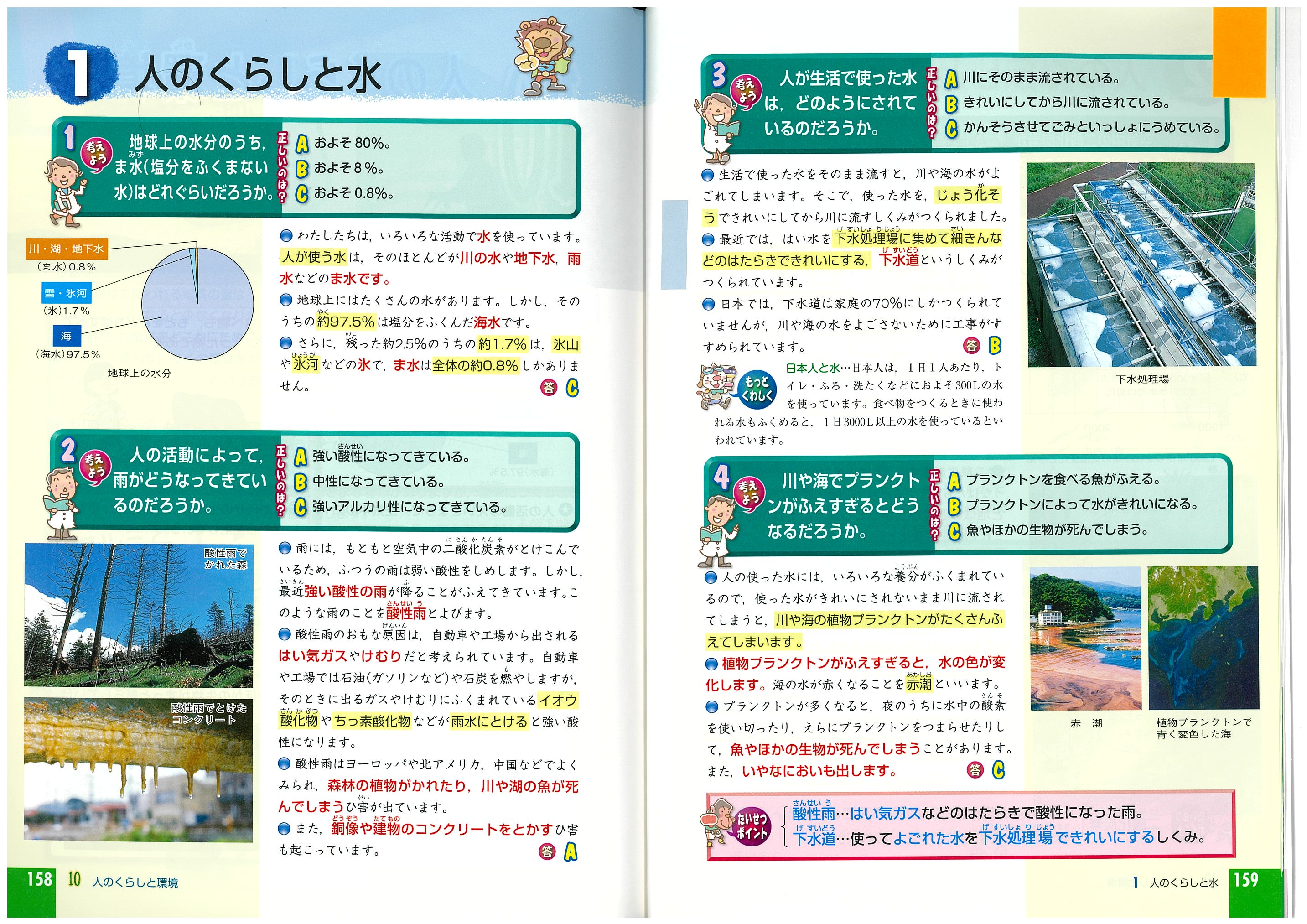Click the orange tab at the top right corner
Screen dimensions: 1307x924
pyautogui.click(x=1240, y=52)
